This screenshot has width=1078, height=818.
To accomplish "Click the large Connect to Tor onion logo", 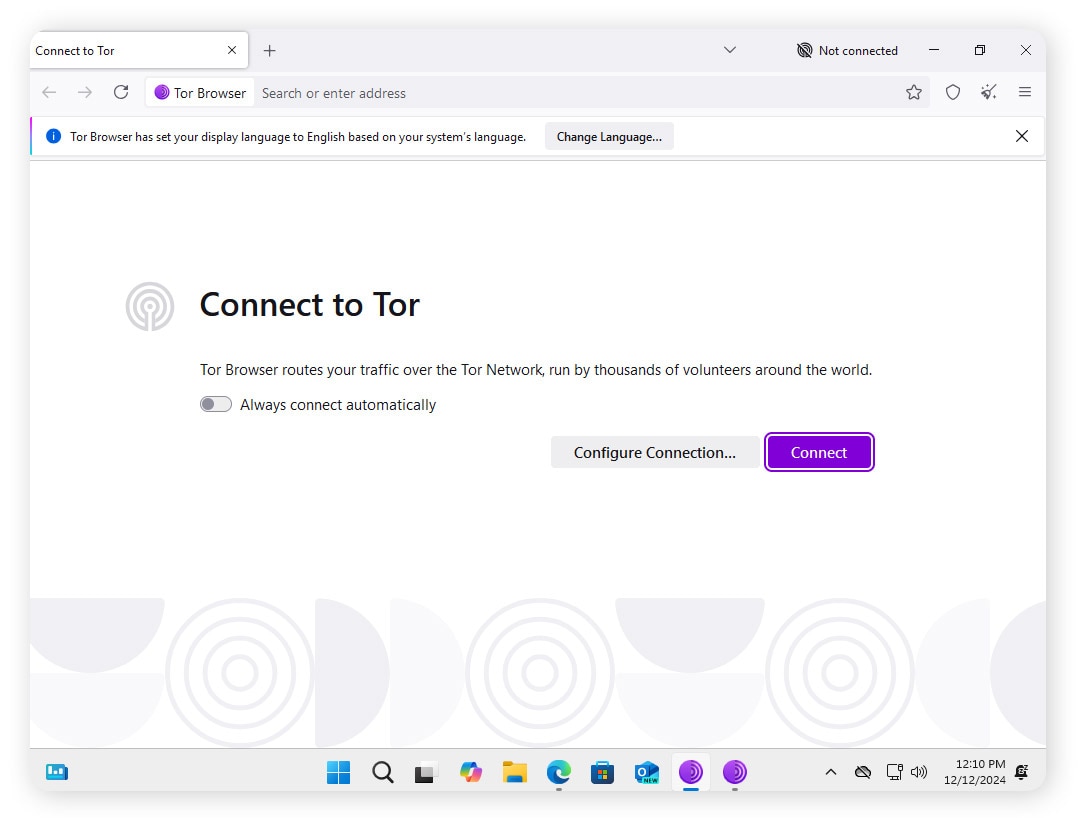I will (149, 306).
